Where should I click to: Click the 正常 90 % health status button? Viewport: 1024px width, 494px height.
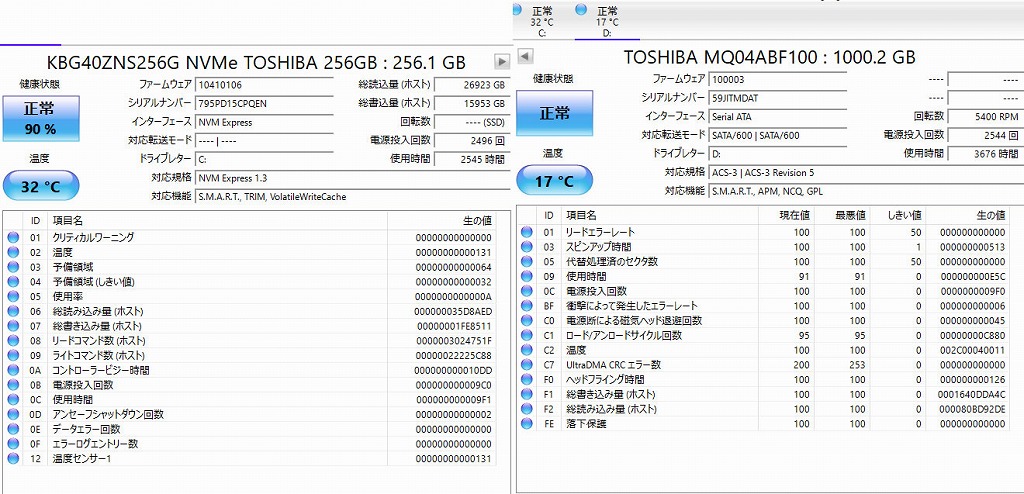pyautogui.click(x=41, y=118)
